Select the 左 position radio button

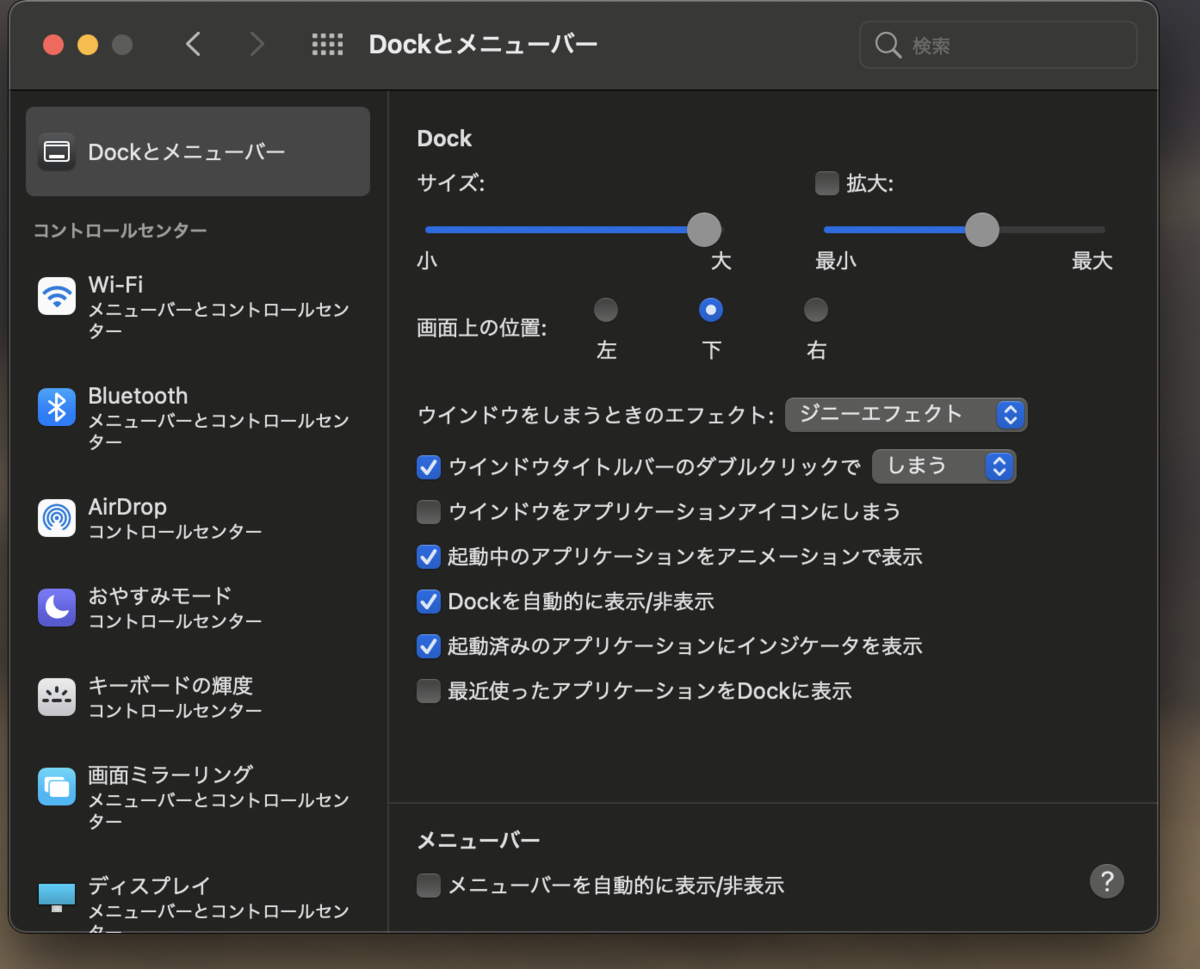[606, 309]
